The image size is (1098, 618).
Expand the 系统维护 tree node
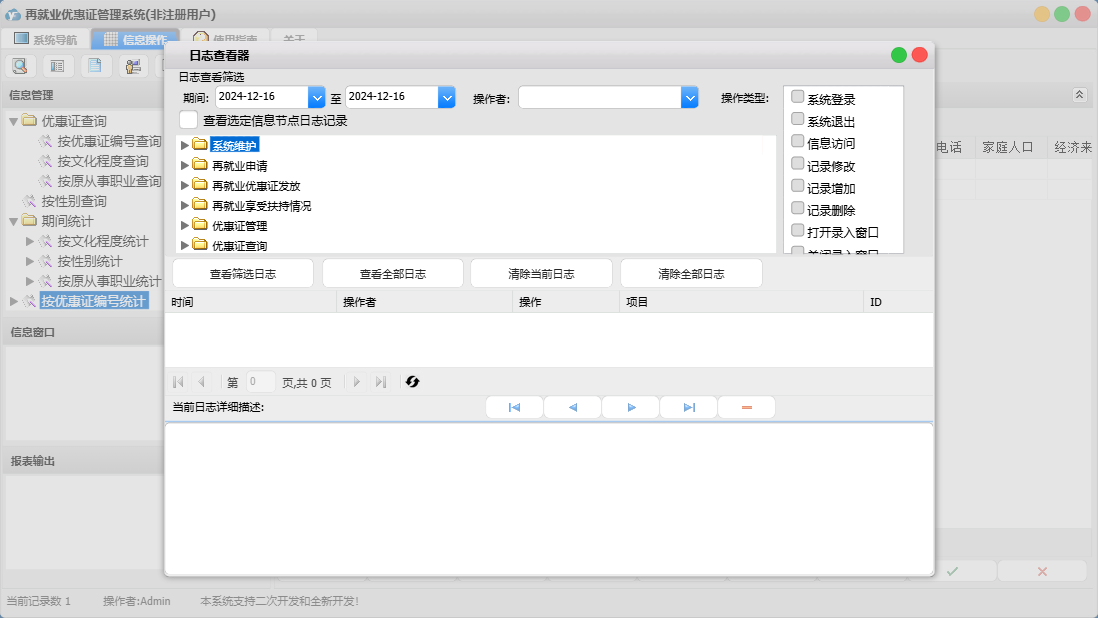point(185,145)
